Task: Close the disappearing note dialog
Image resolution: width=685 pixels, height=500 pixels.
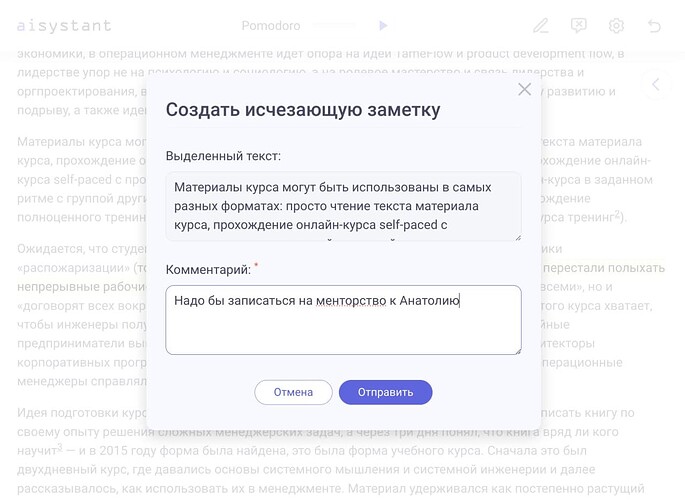Action: tap(524, 90)
